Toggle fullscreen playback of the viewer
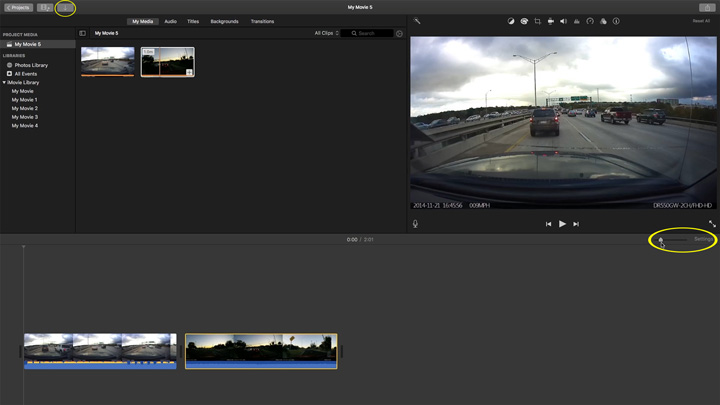Viewport: 720px width, 405px height. 712,224
